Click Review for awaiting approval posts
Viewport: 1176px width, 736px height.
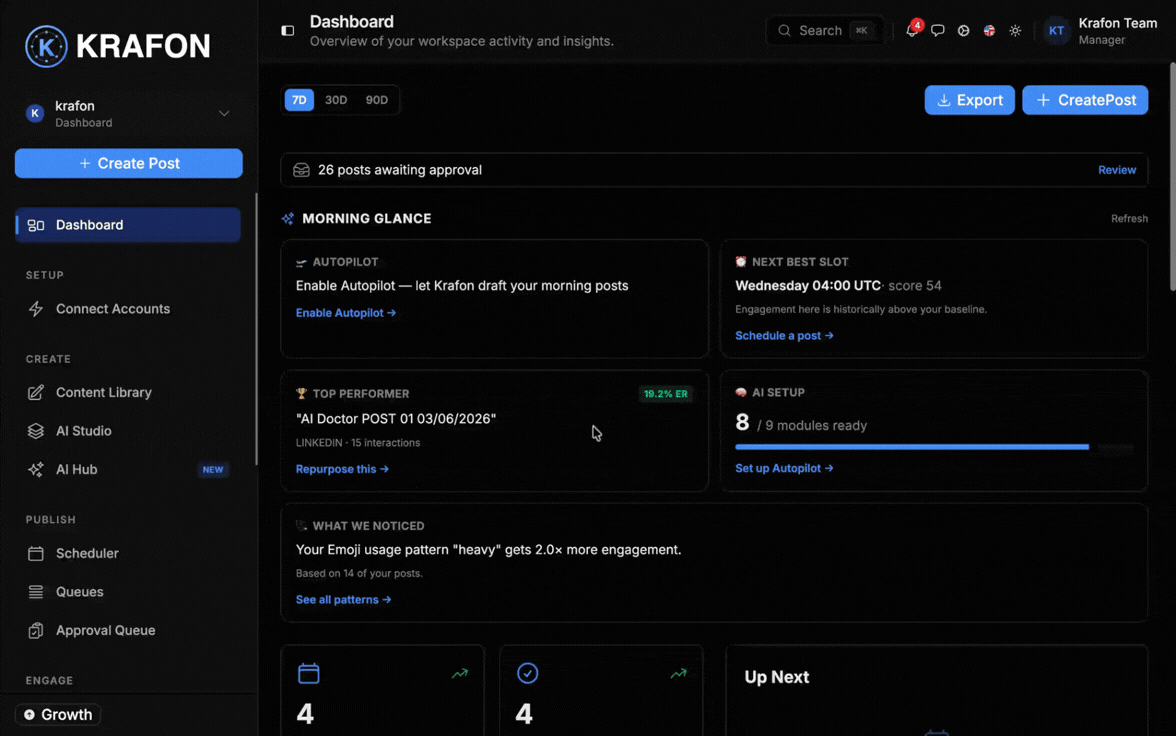pos(1117,170)
